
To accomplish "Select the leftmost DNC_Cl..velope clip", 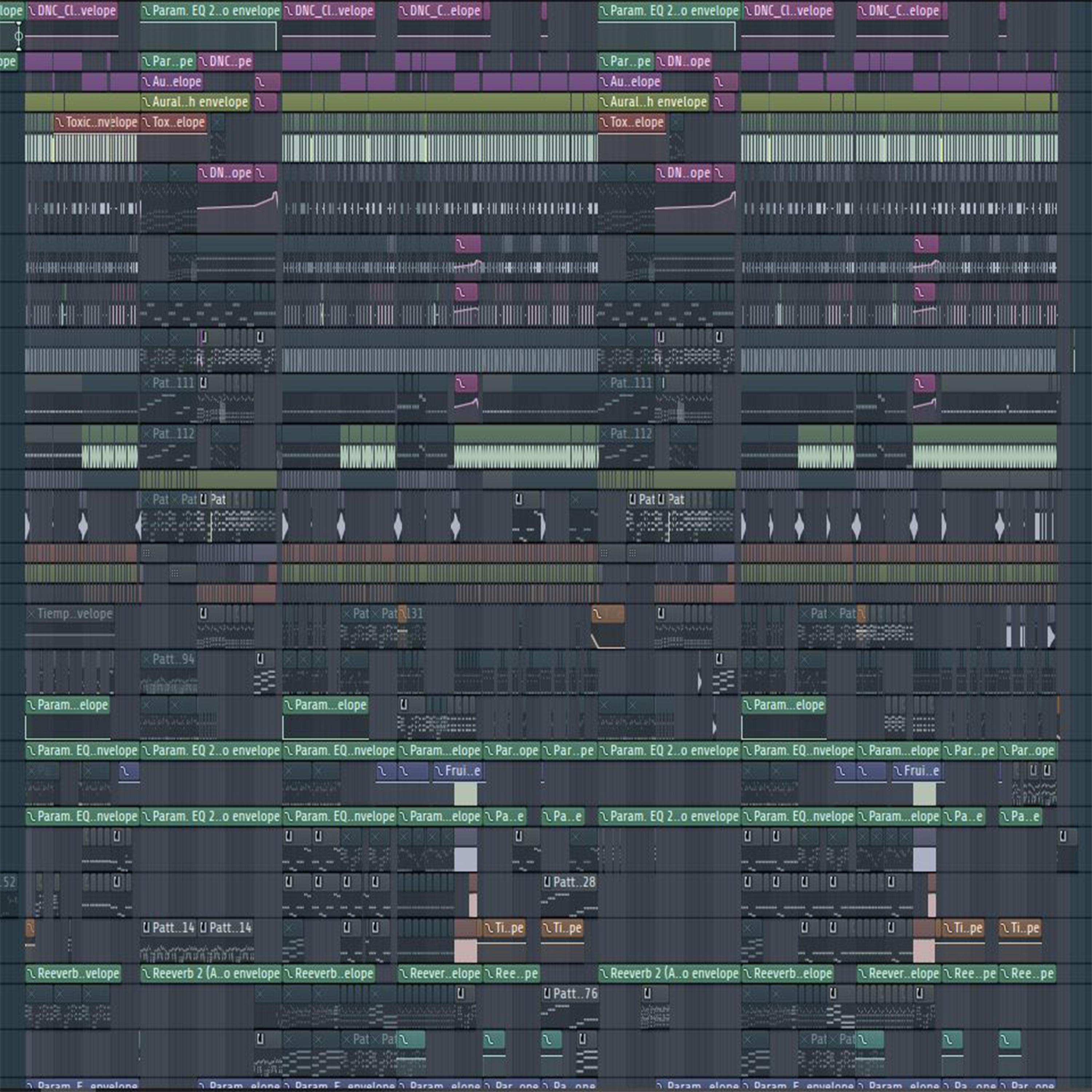I will (x=72, y=11).
